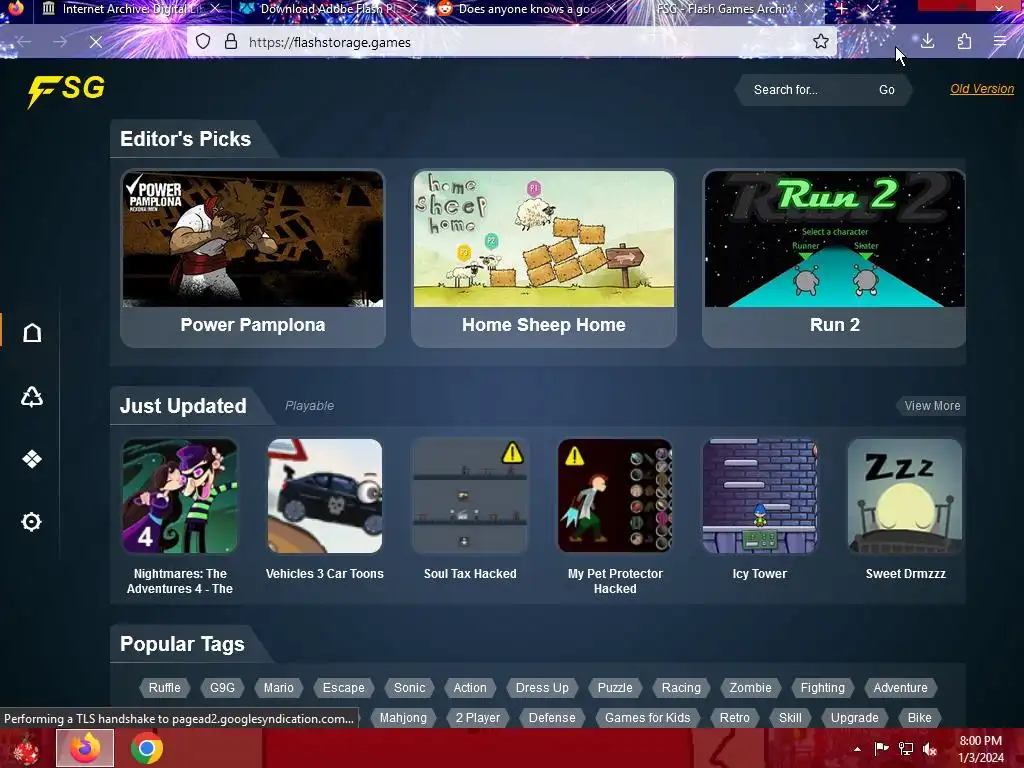Screen dimensions: 1024x768
Task: Close the Download Adobe Flash tab
Action: (x=413, y=9)
